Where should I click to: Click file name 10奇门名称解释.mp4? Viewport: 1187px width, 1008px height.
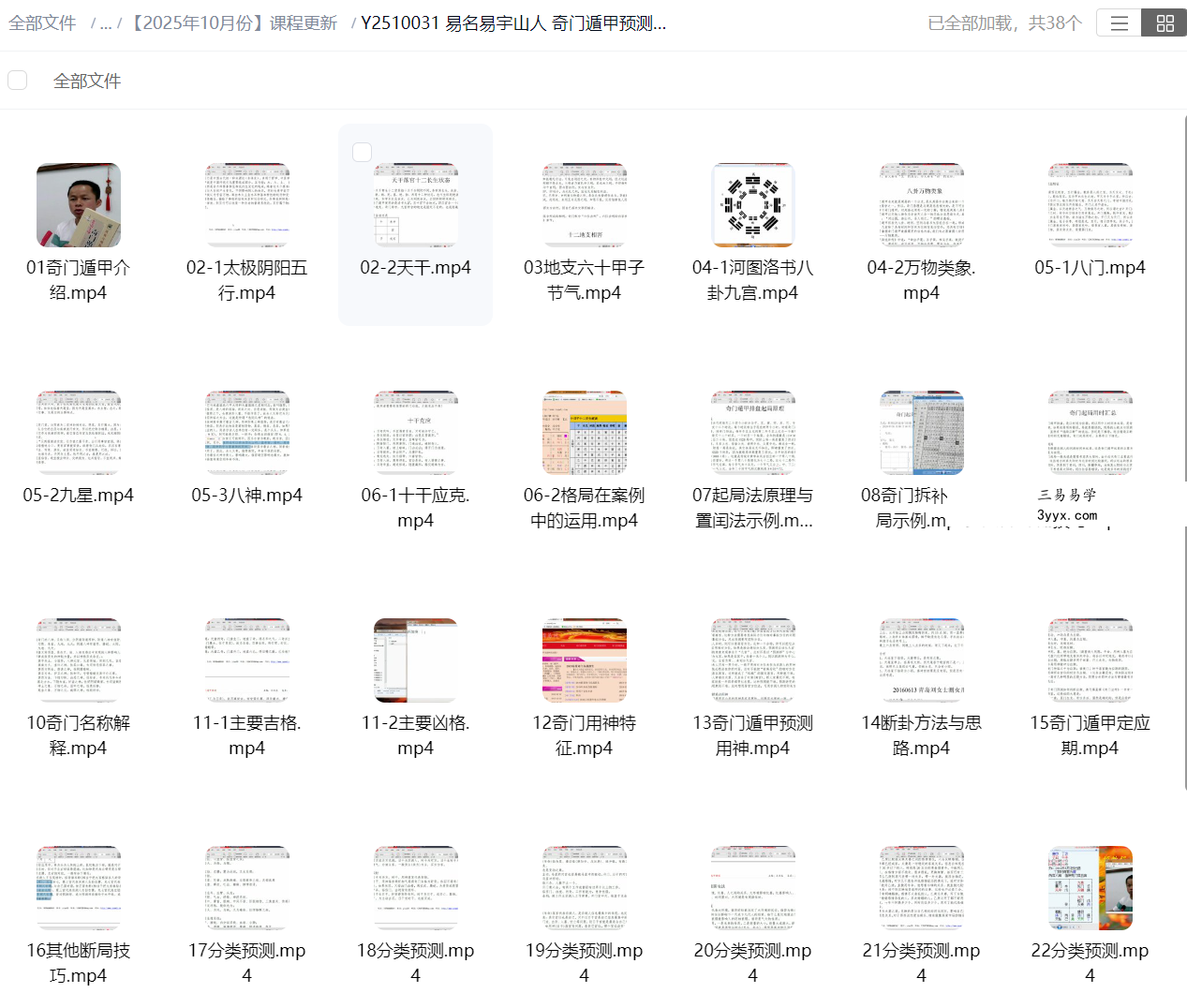tap(79, 735)
